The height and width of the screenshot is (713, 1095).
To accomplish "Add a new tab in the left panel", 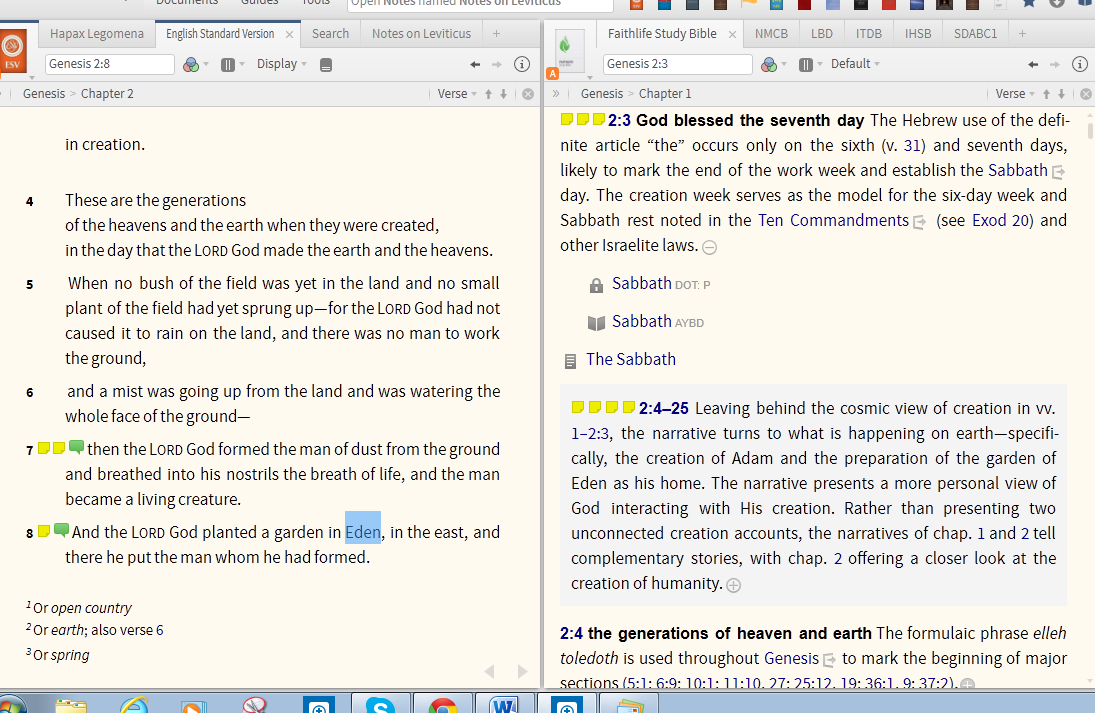I will [496, 34].
